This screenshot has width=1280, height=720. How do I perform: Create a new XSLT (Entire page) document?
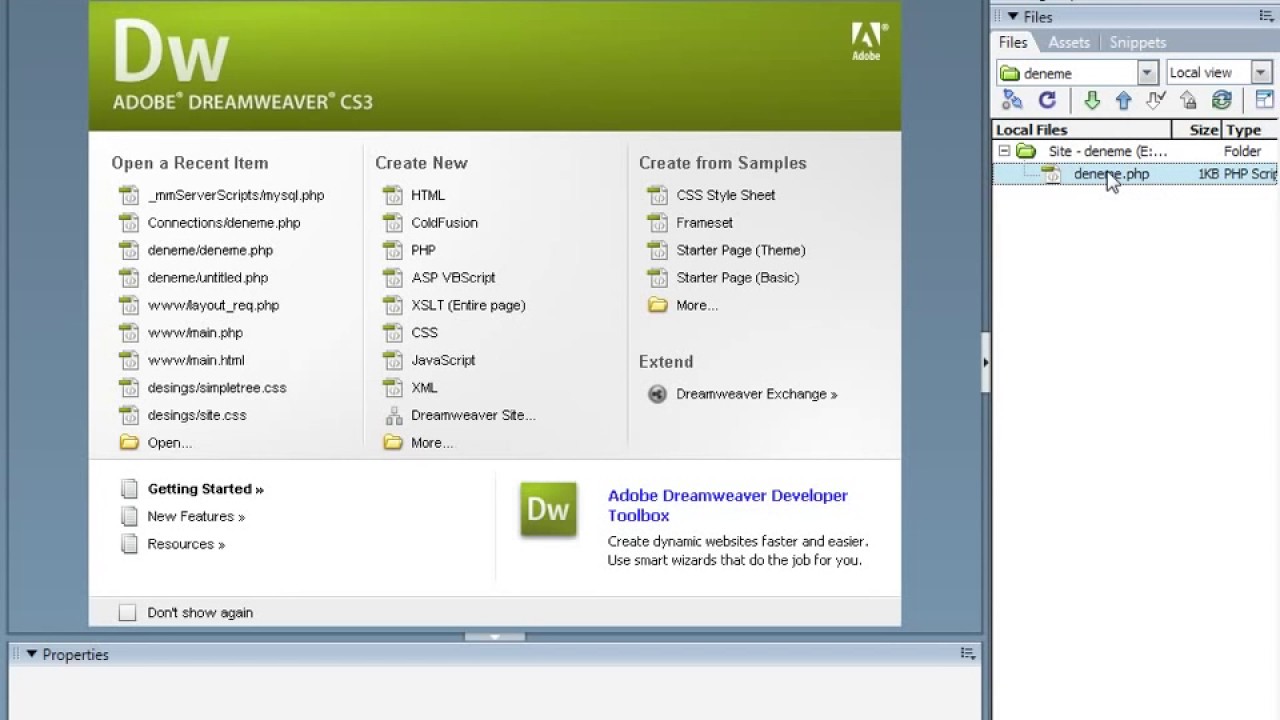[468, 305]
